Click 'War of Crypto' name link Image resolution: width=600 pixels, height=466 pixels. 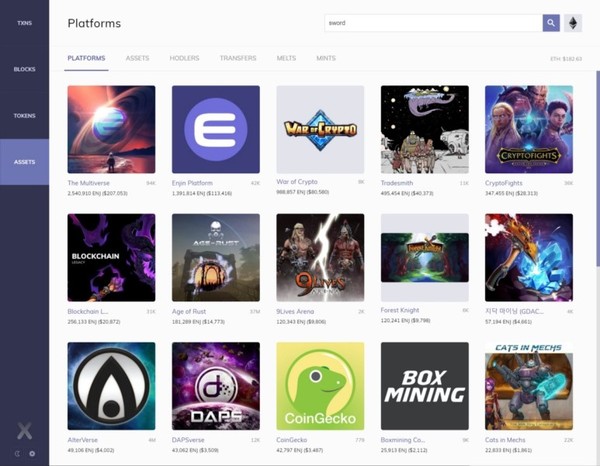coord(297,182)
